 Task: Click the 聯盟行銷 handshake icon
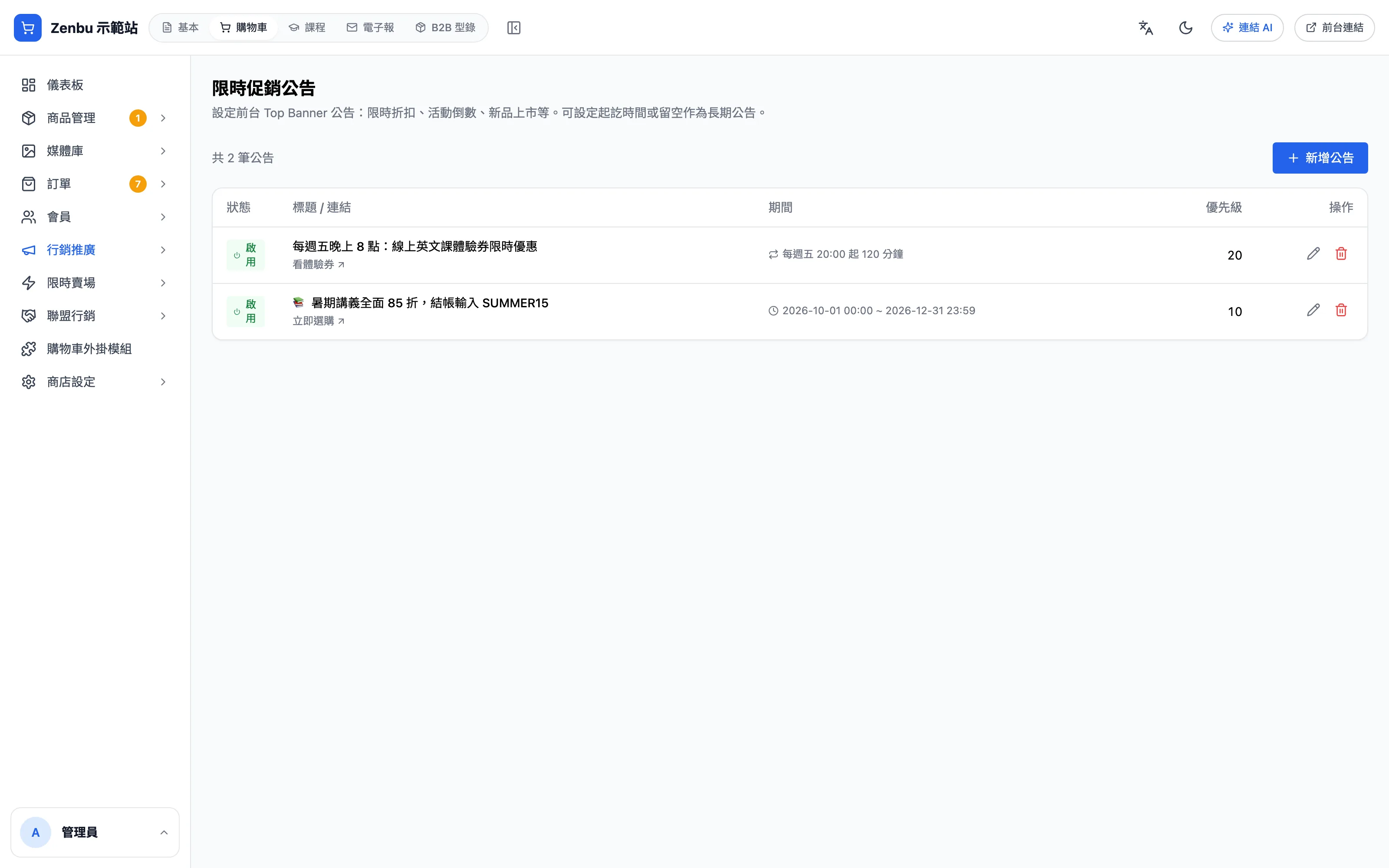point(29,316)
